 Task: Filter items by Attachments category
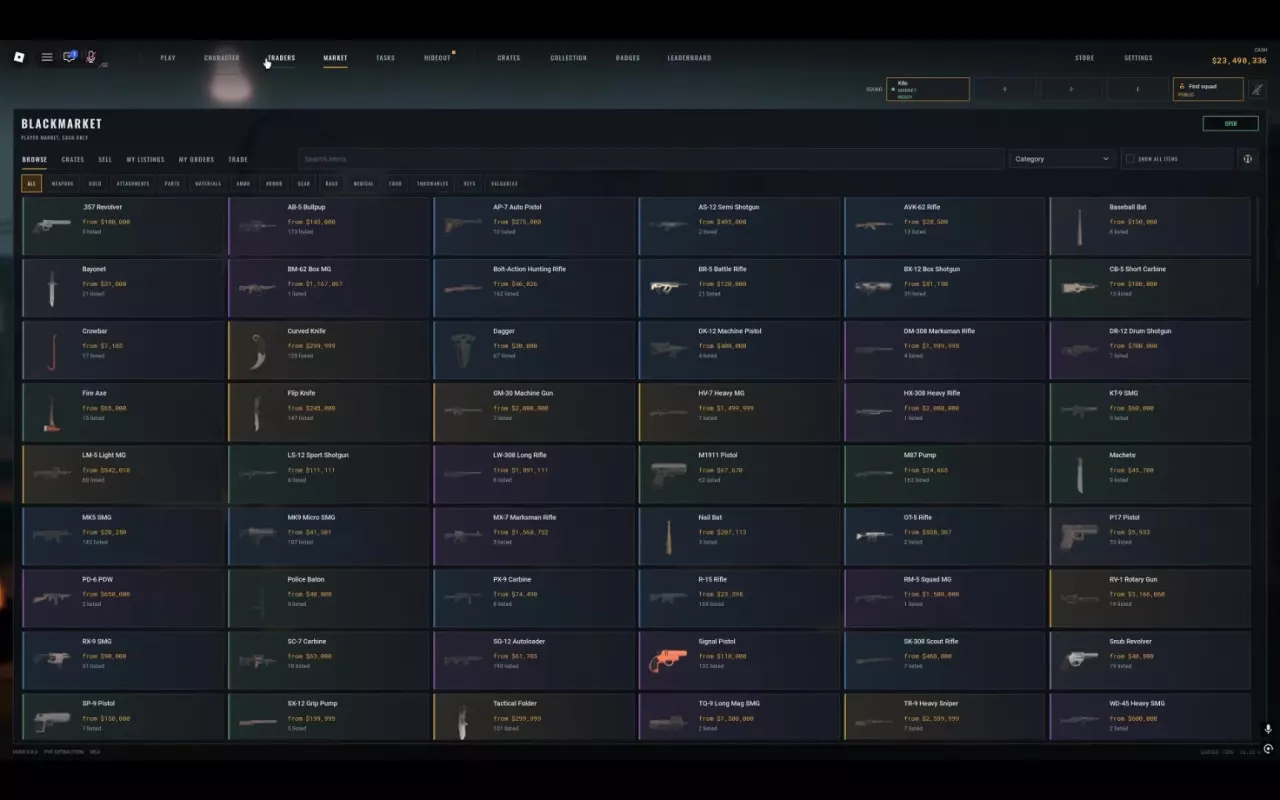pos(133,184)
